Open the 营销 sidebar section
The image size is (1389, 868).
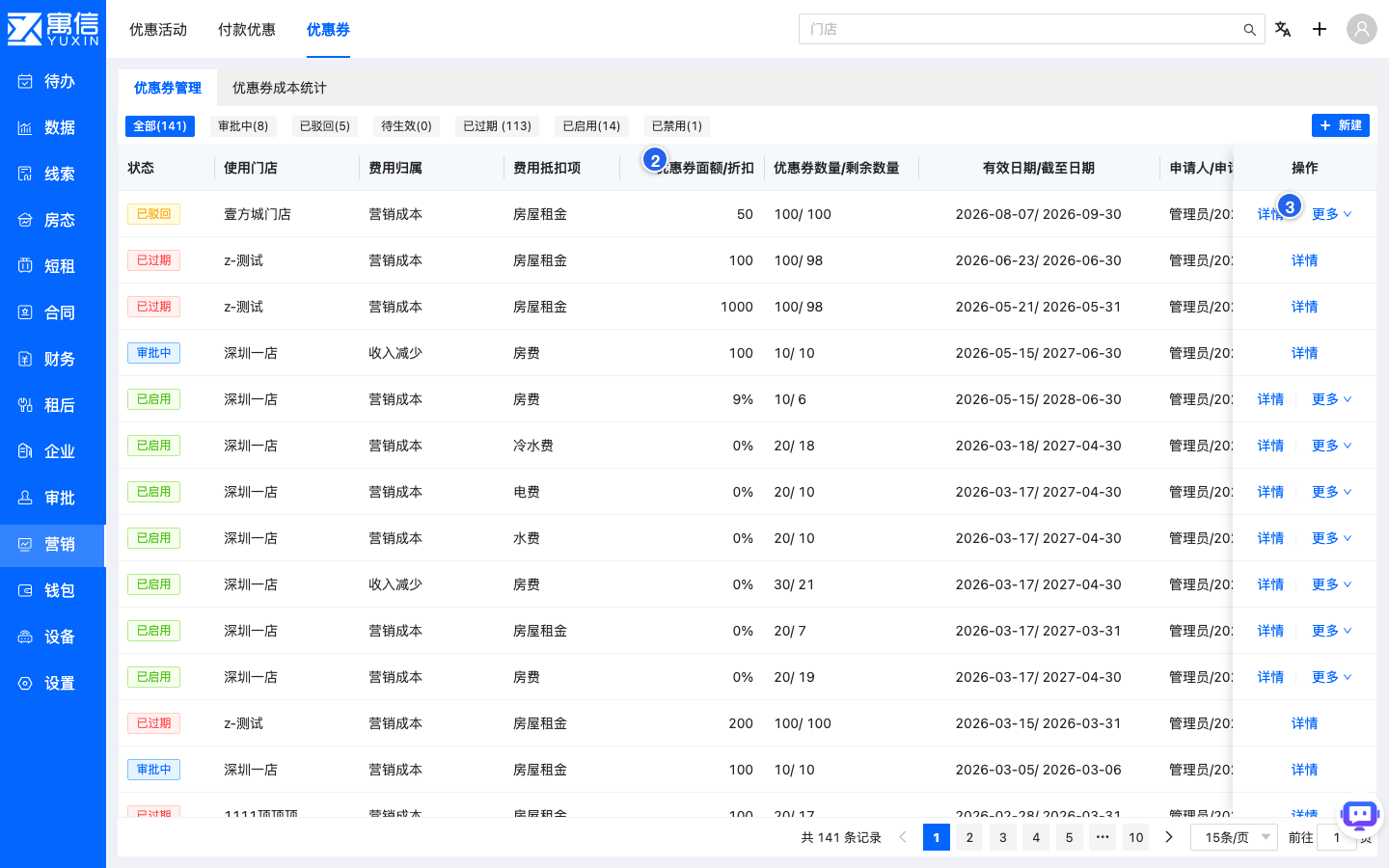(53, 544)
